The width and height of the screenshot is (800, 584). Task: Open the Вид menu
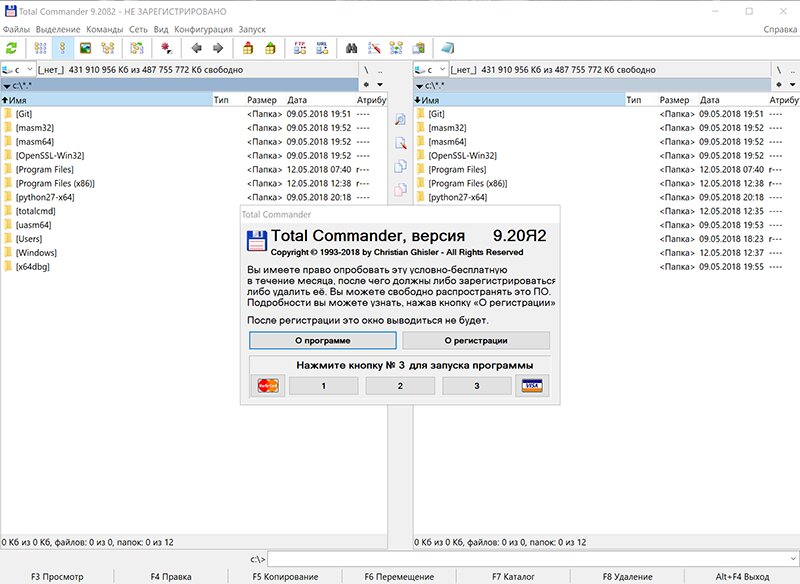point(161,30)
